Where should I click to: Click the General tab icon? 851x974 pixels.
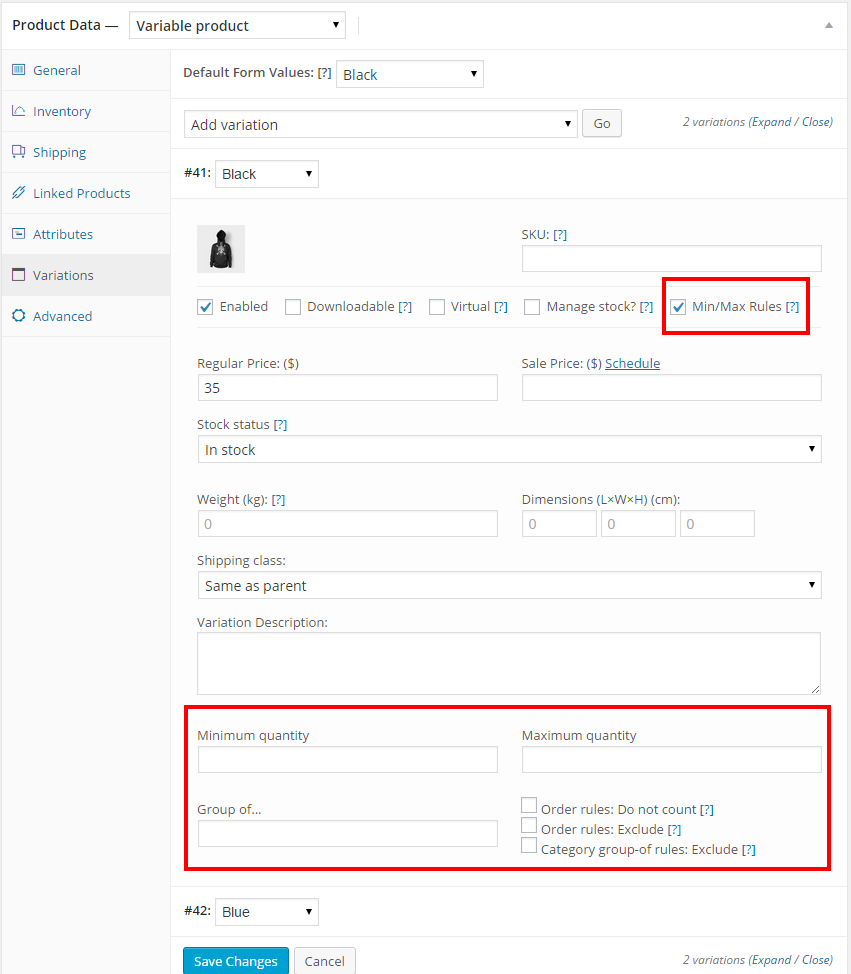(x=19, y=70)
